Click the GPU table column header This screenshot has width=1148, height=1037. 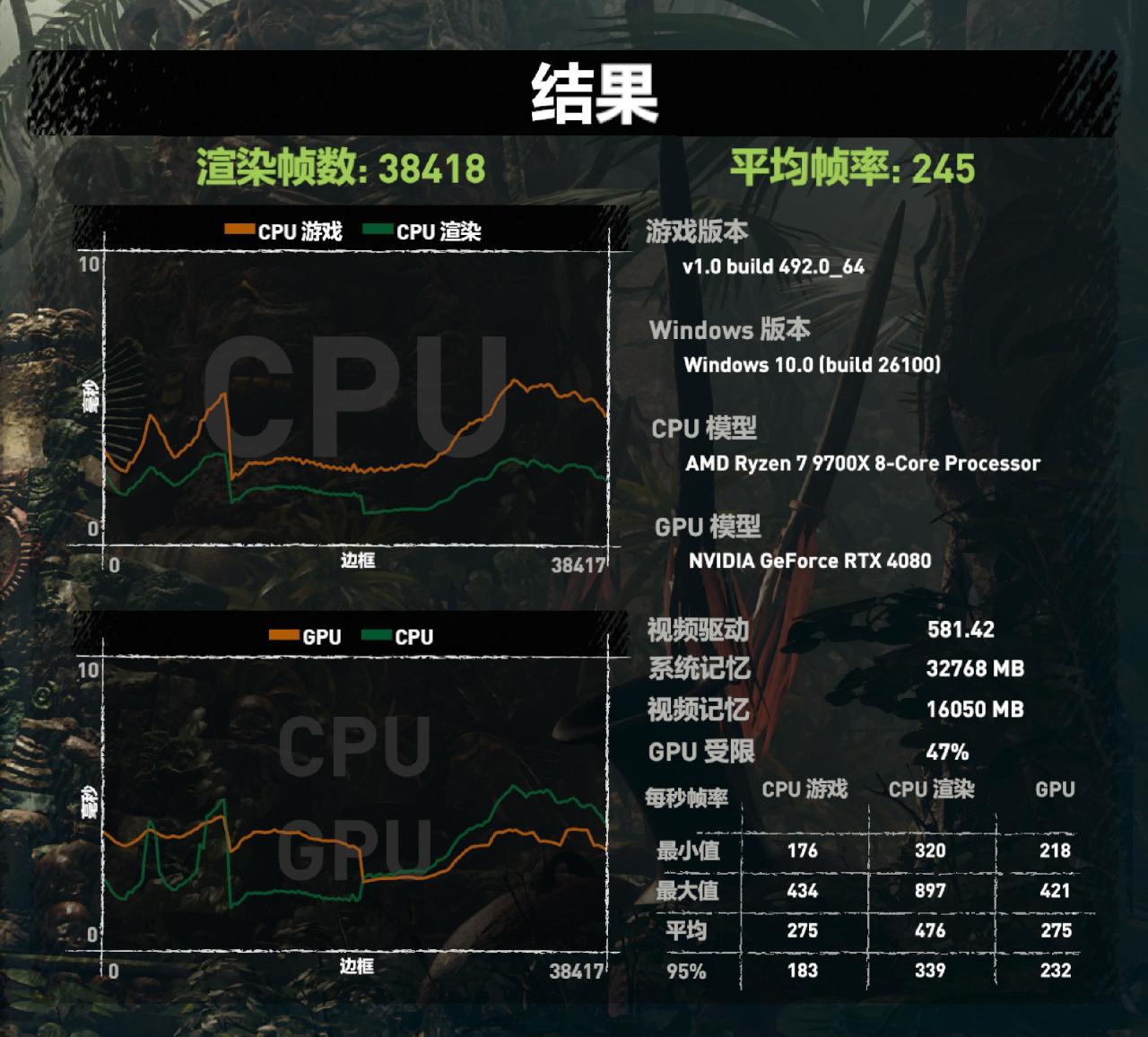pos(1055,789)
